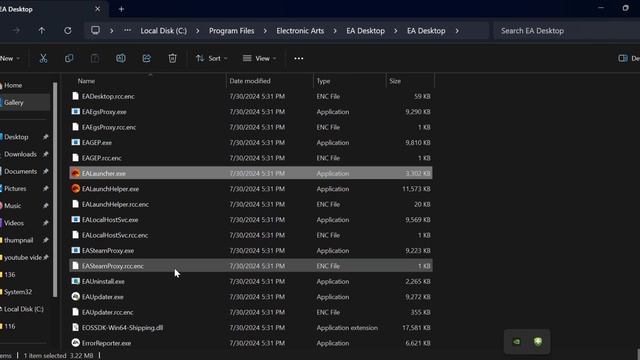Click the Search EA Desktop field
The height and width of the screenshot is (360, 640).
[x=567, y=31]
